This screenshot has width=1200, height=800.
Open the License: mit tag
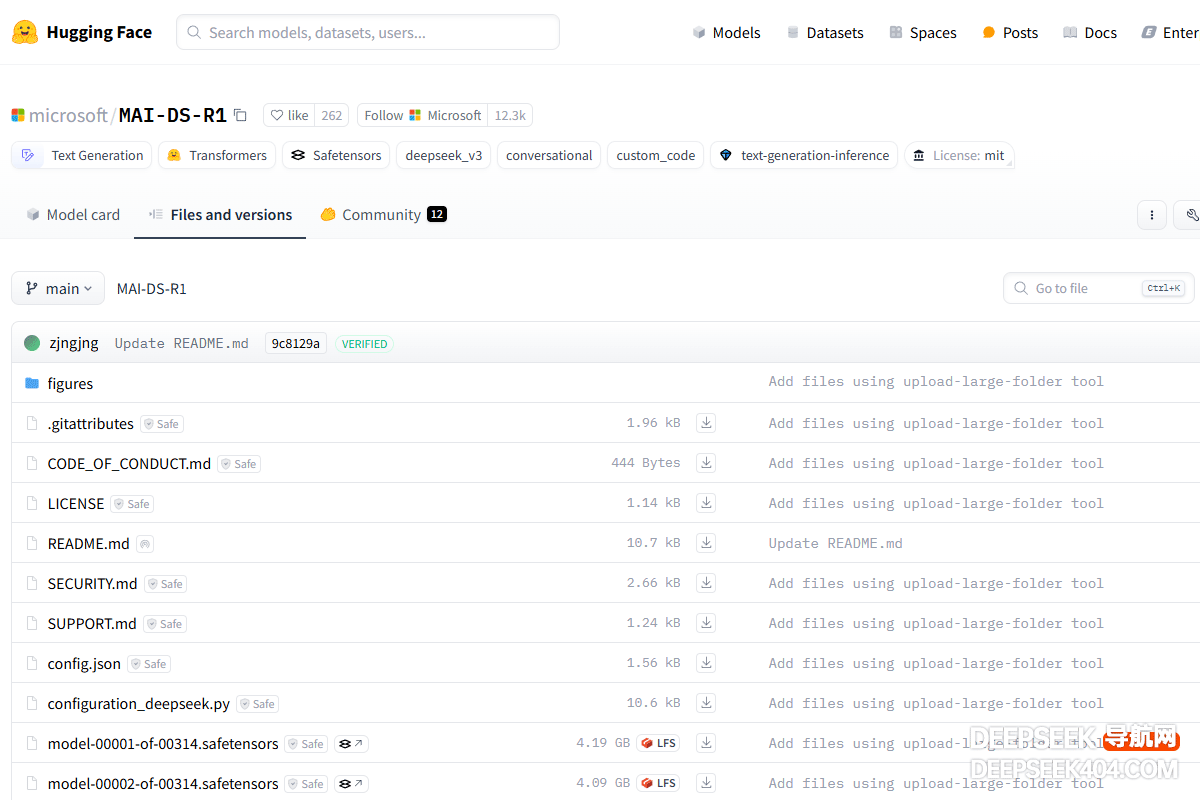pos(959,155)
